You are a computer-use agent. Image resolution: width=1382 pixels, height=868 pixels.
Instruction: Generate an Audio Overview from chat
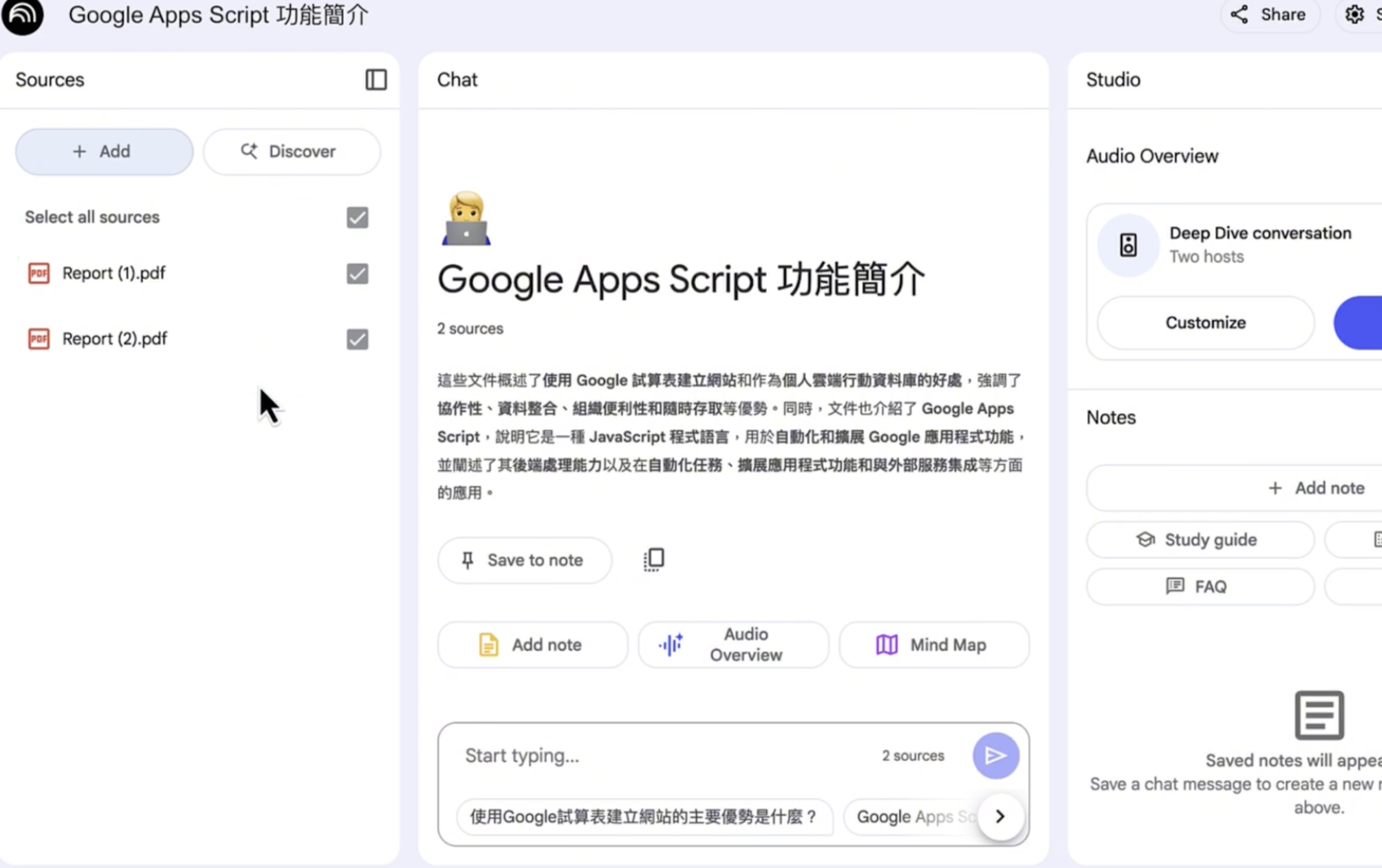(x=733, y=645)
